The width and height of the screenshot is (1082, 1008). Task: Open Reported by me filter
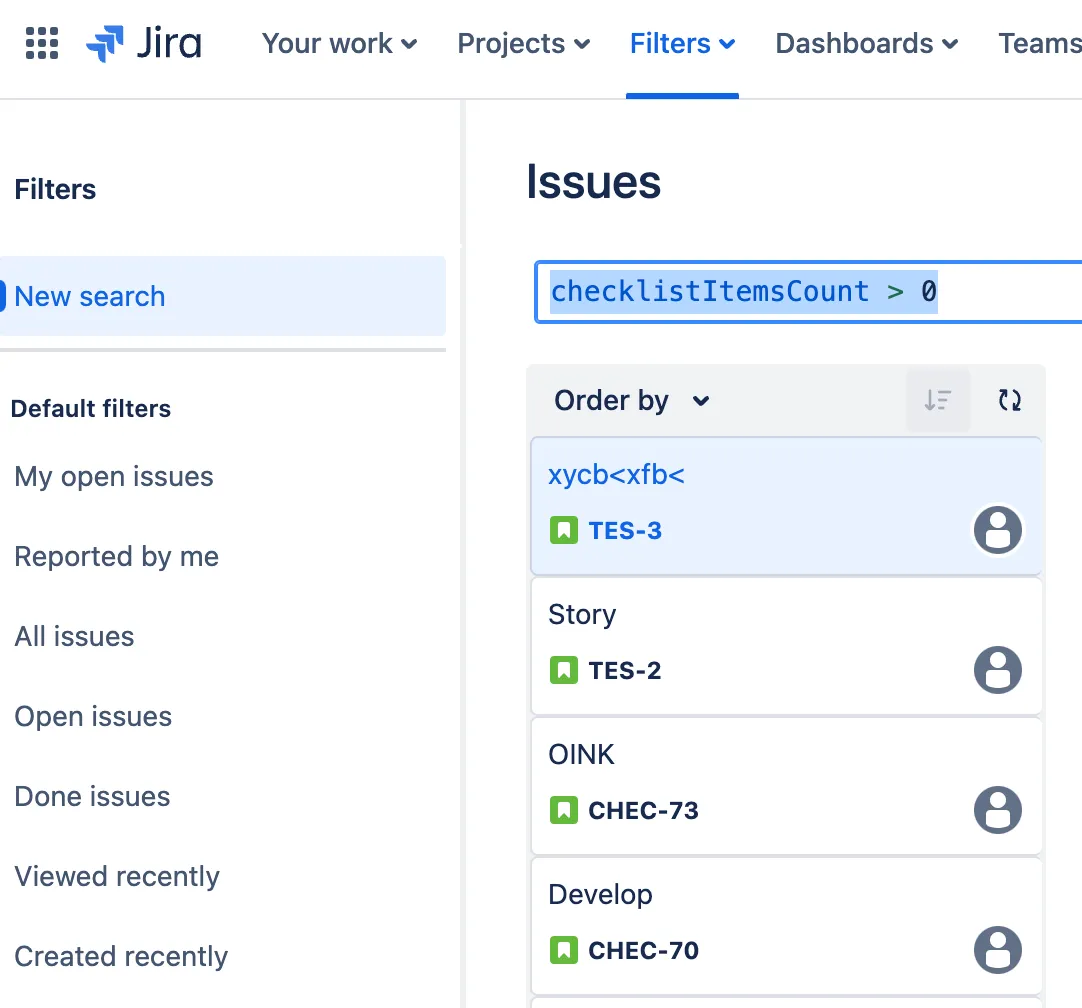click(117, 557)
